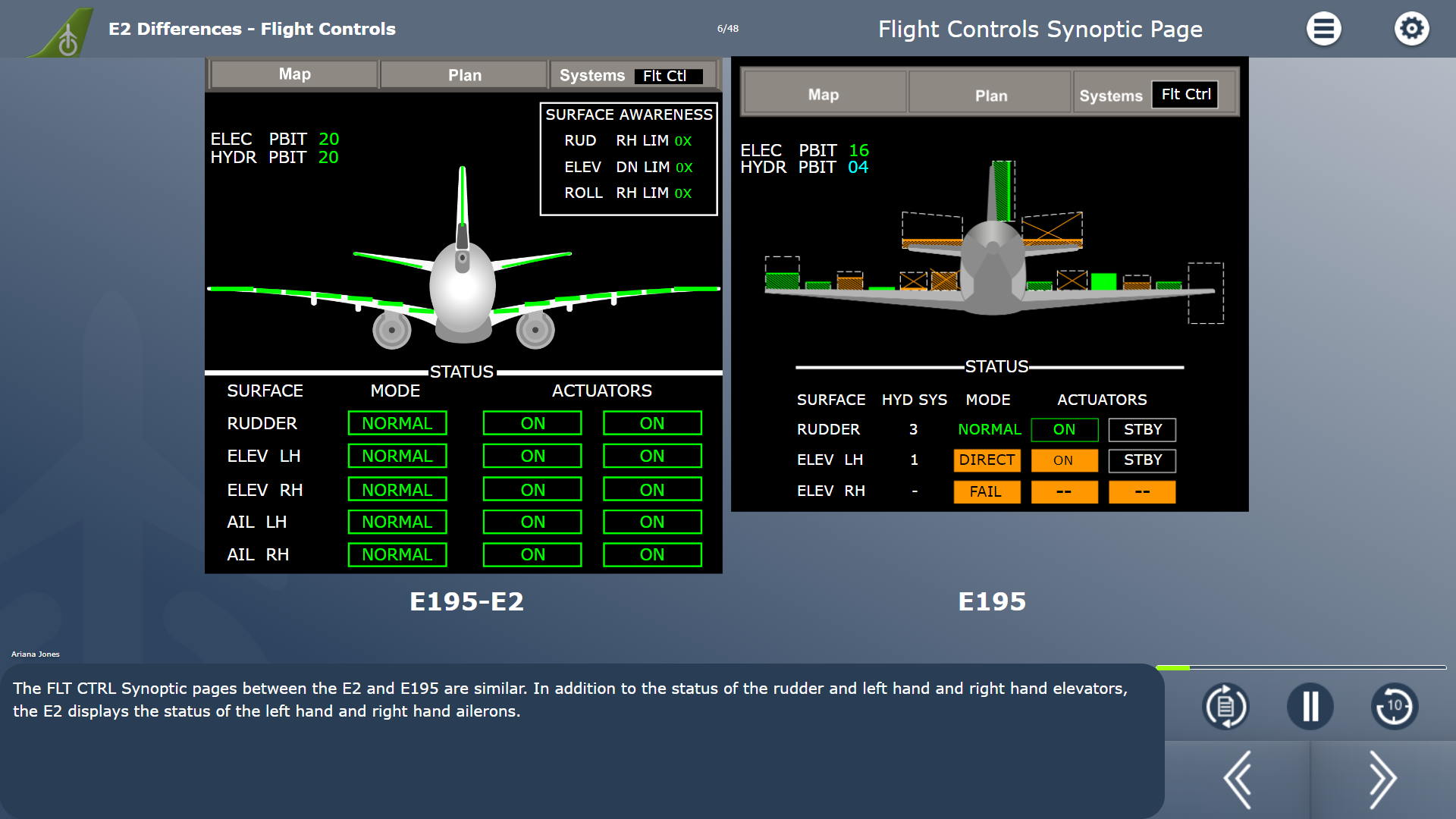
Task: Click the narration transcript text box
Action: (x=582, y=741)
